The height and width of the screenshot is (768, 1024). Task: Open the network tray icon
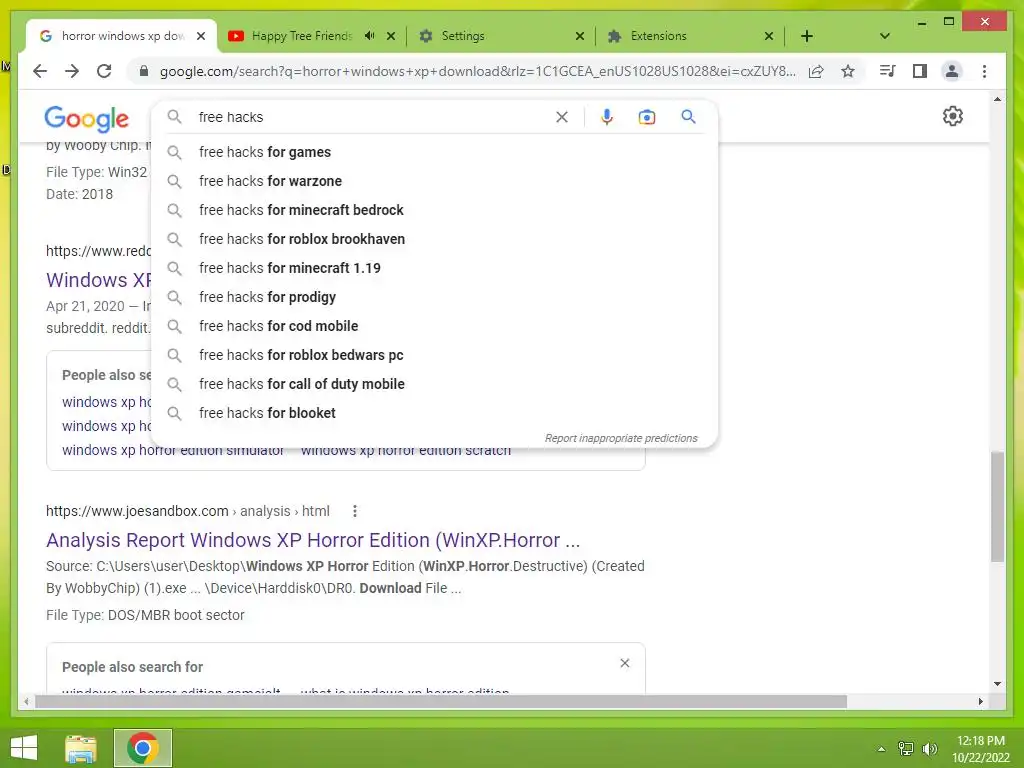coord(906,749)
